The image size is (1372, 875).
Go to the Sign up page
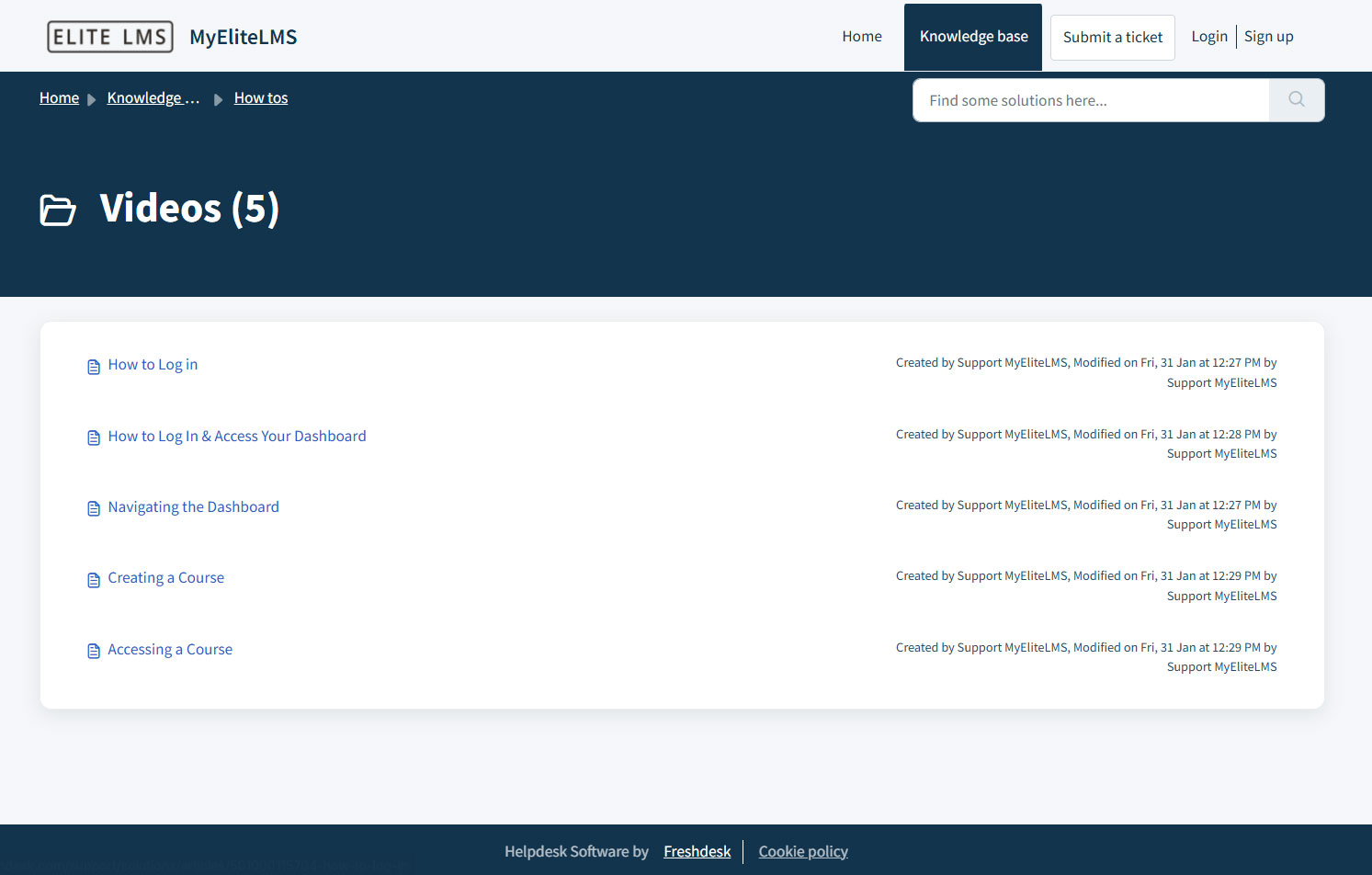click(x=1268, y=37)
